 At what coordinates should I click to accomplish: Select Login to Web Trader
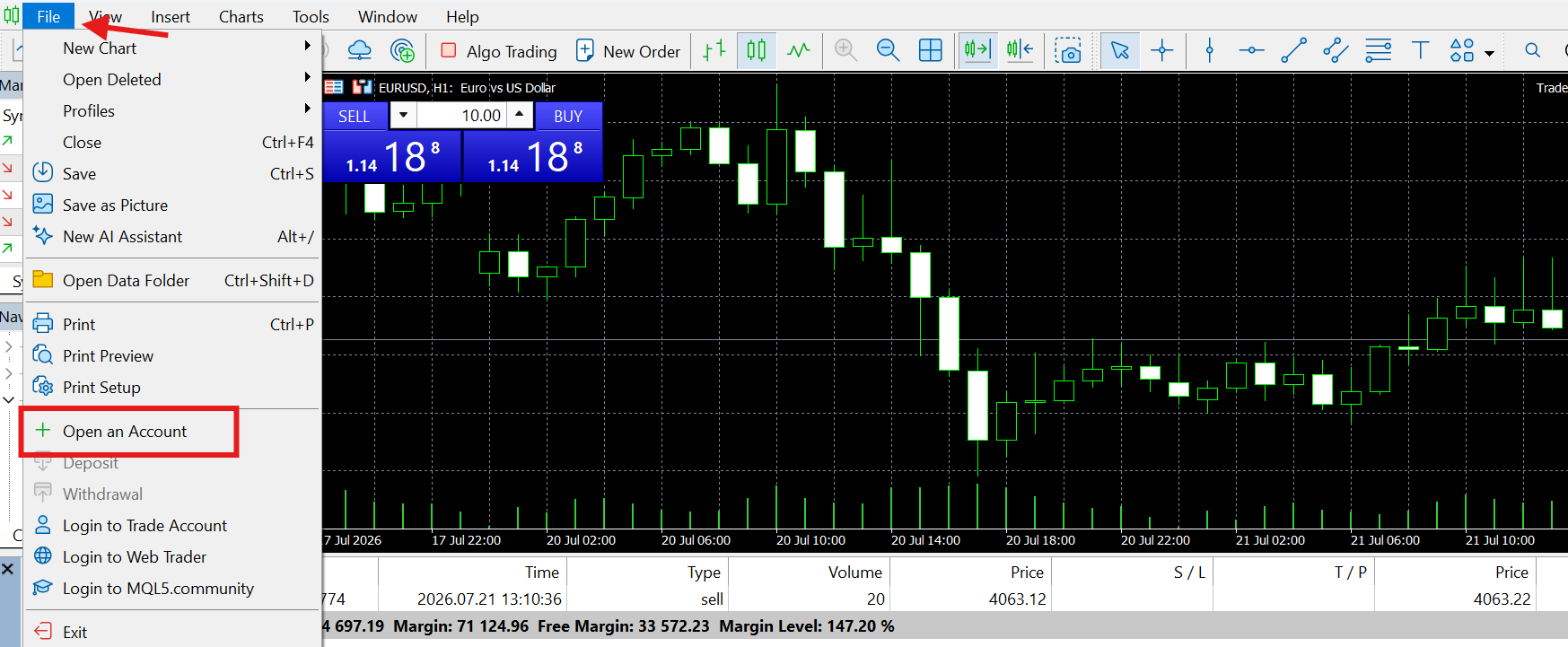tap(172, 556)
